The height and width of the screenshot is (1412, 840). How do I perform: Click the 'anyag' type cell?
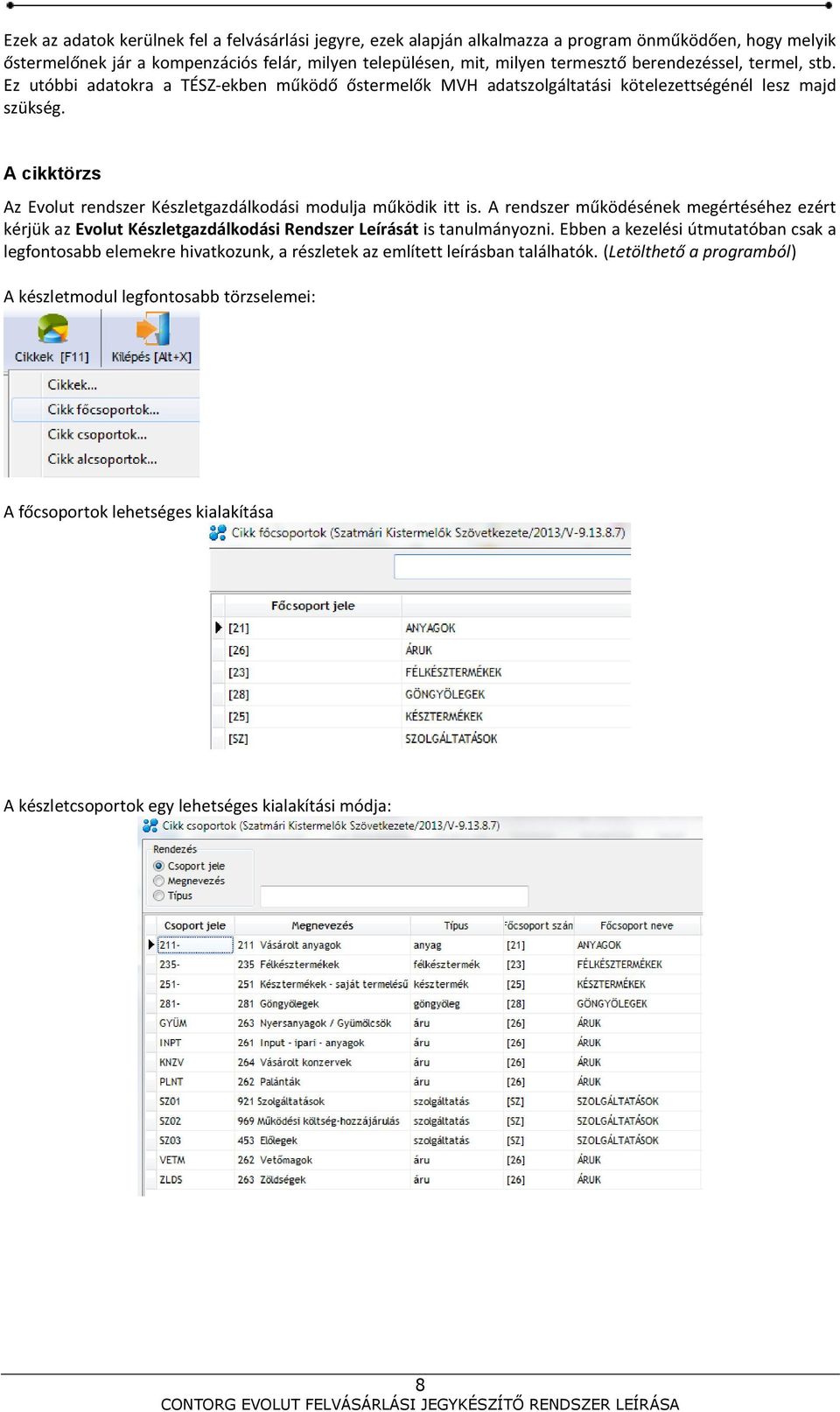pos(457,945)
